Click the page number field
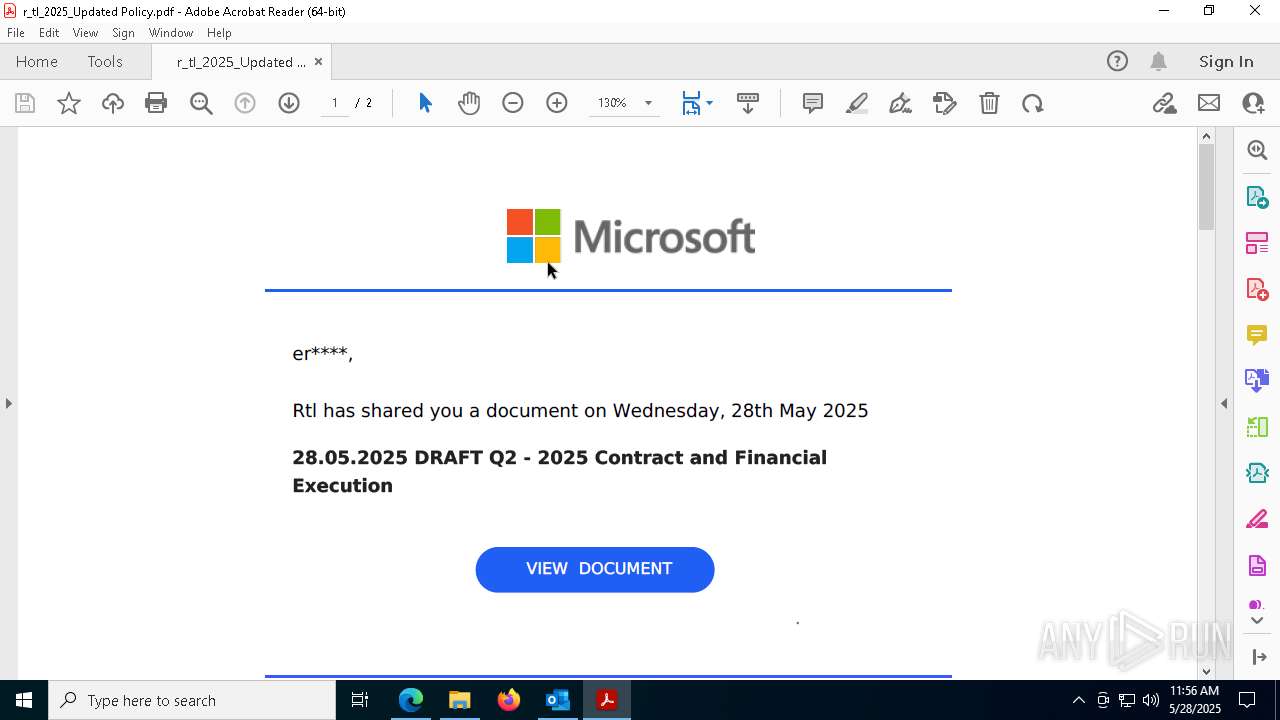Image resolution: width=1280 pixels, height=720 pixels. (335, 103)
